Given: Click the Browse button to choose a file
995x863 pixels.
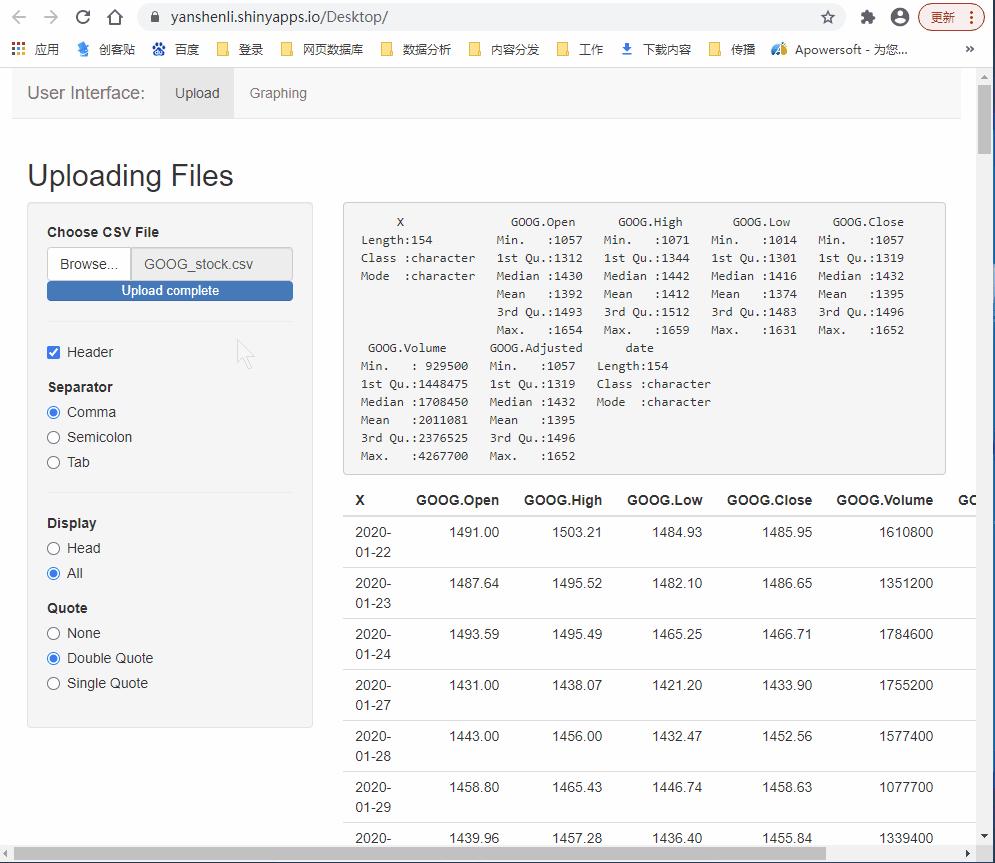Looking at the screenshot, I should [88, 264].
